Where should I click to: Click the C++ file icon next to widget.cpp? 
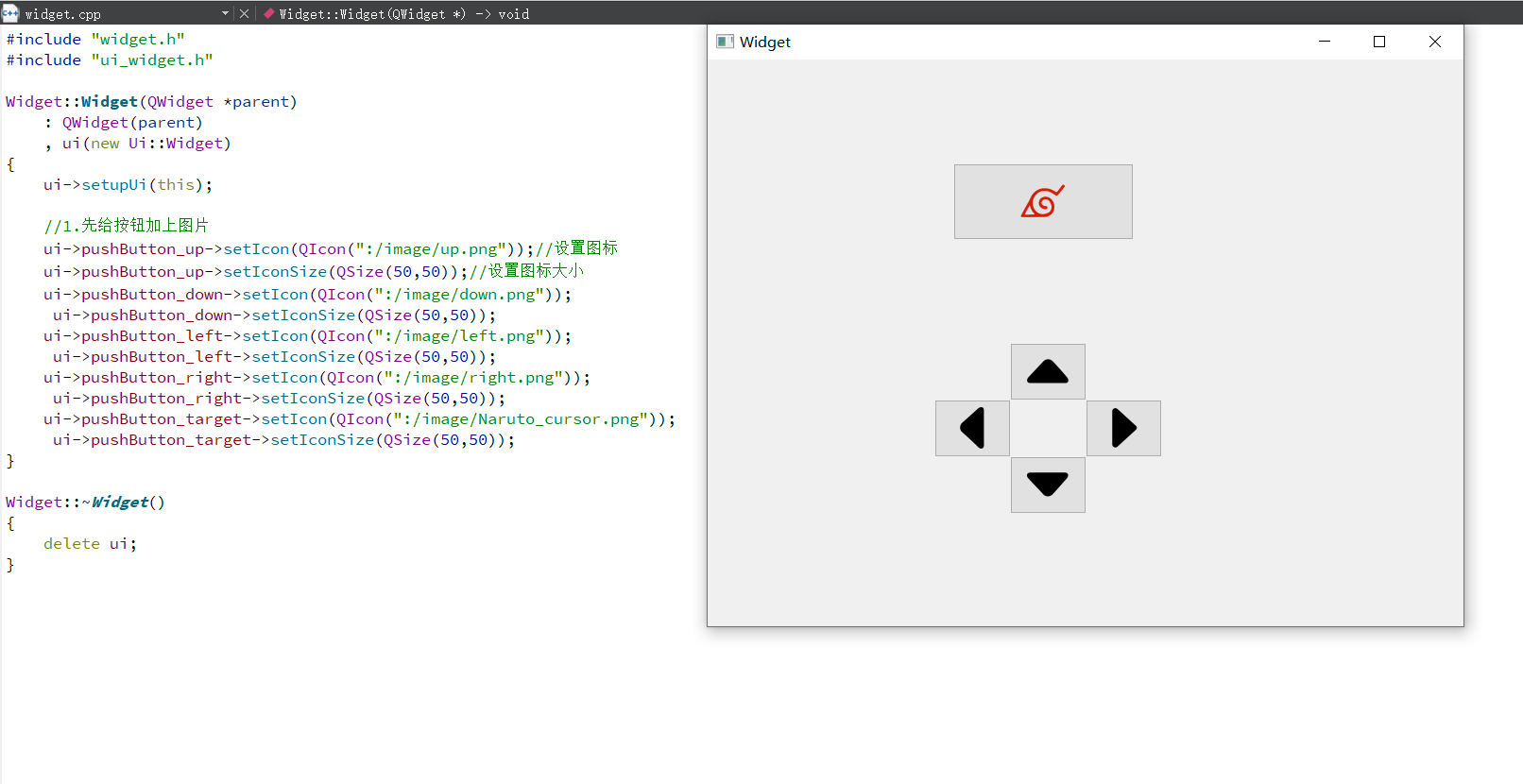(x=10, y=13)
